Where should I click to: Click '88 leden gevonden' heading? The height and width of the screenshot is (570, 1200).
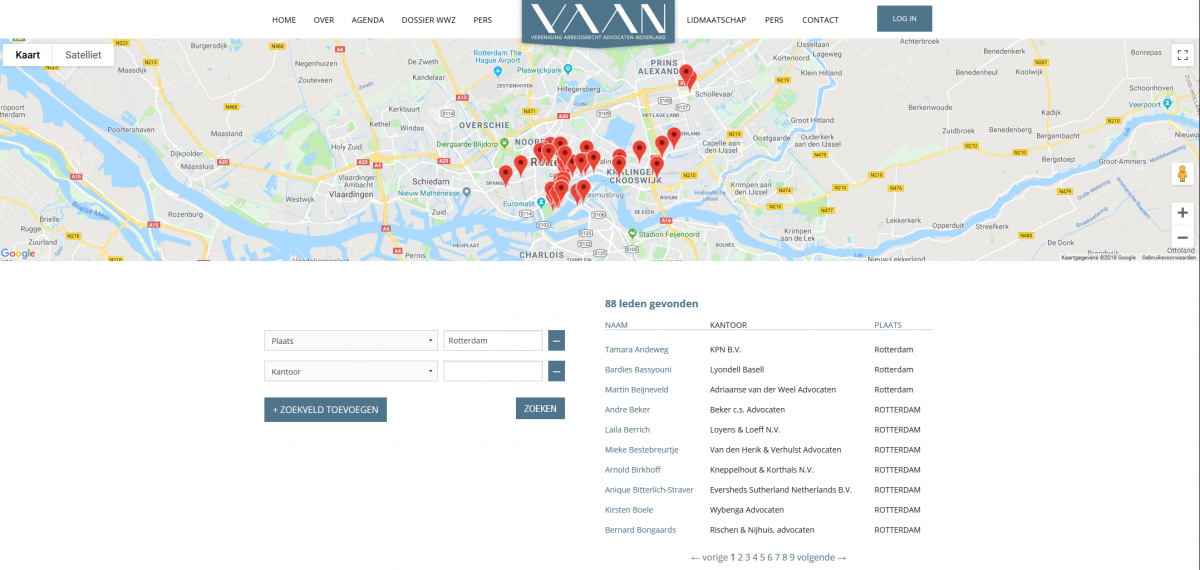(x=652, y=303)
